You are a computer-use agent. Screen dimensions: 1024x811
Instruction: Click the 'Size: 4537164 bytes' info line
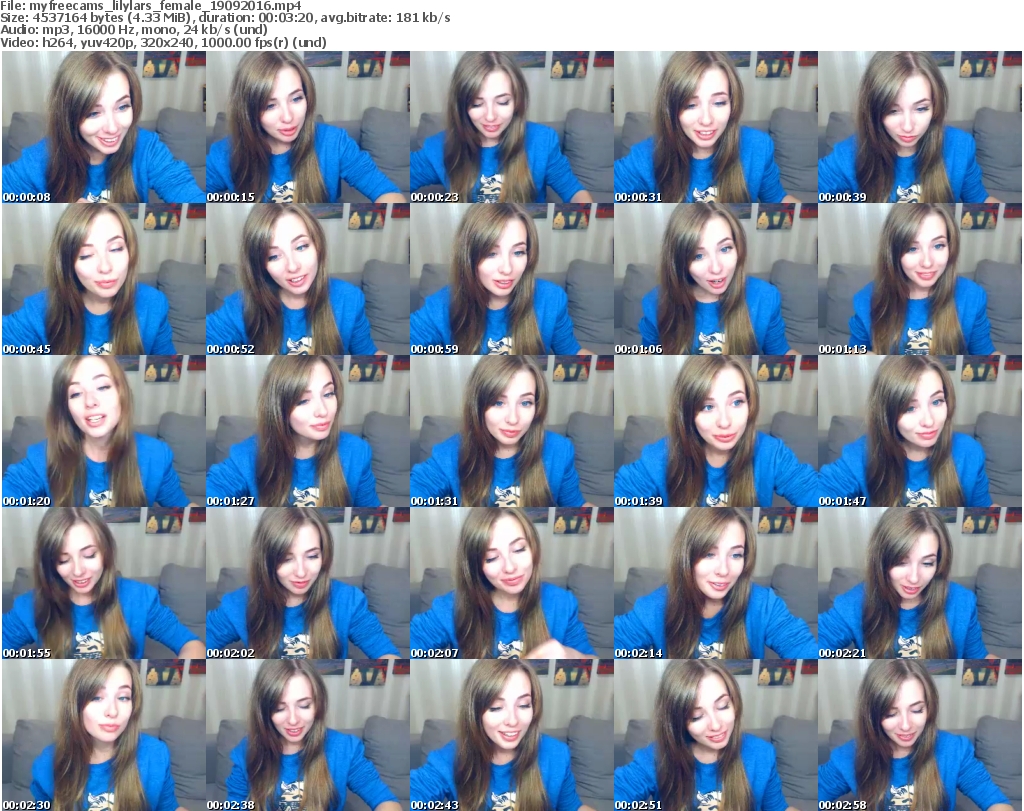[225, 18]
